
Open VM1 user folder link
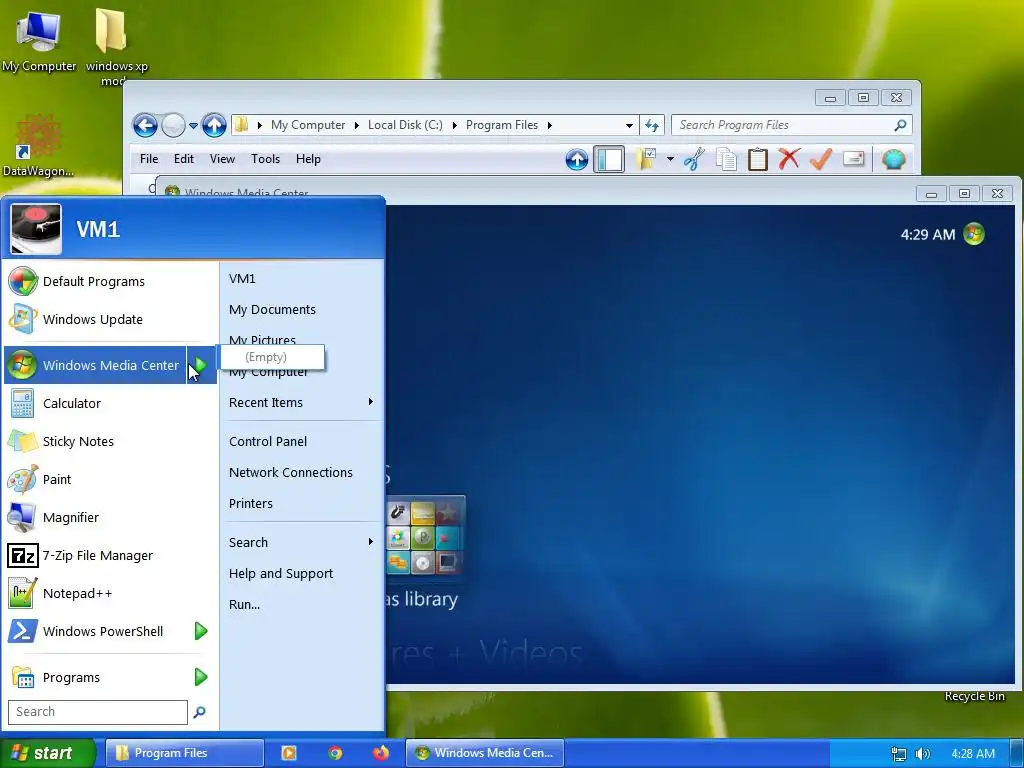tap(242, 278)
